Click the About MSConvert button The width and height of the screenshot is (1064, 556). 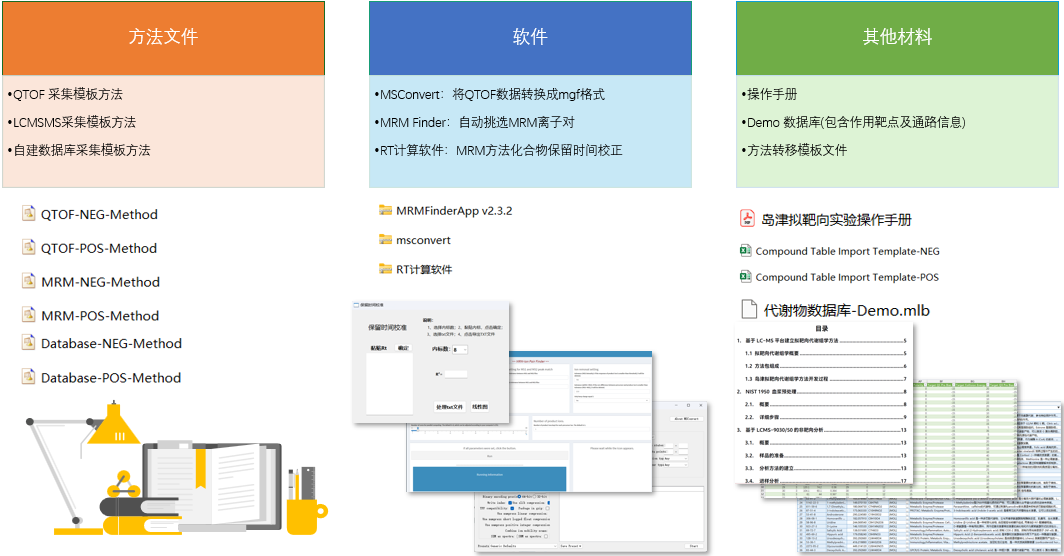pyautogui.click(x=686, y=418)
